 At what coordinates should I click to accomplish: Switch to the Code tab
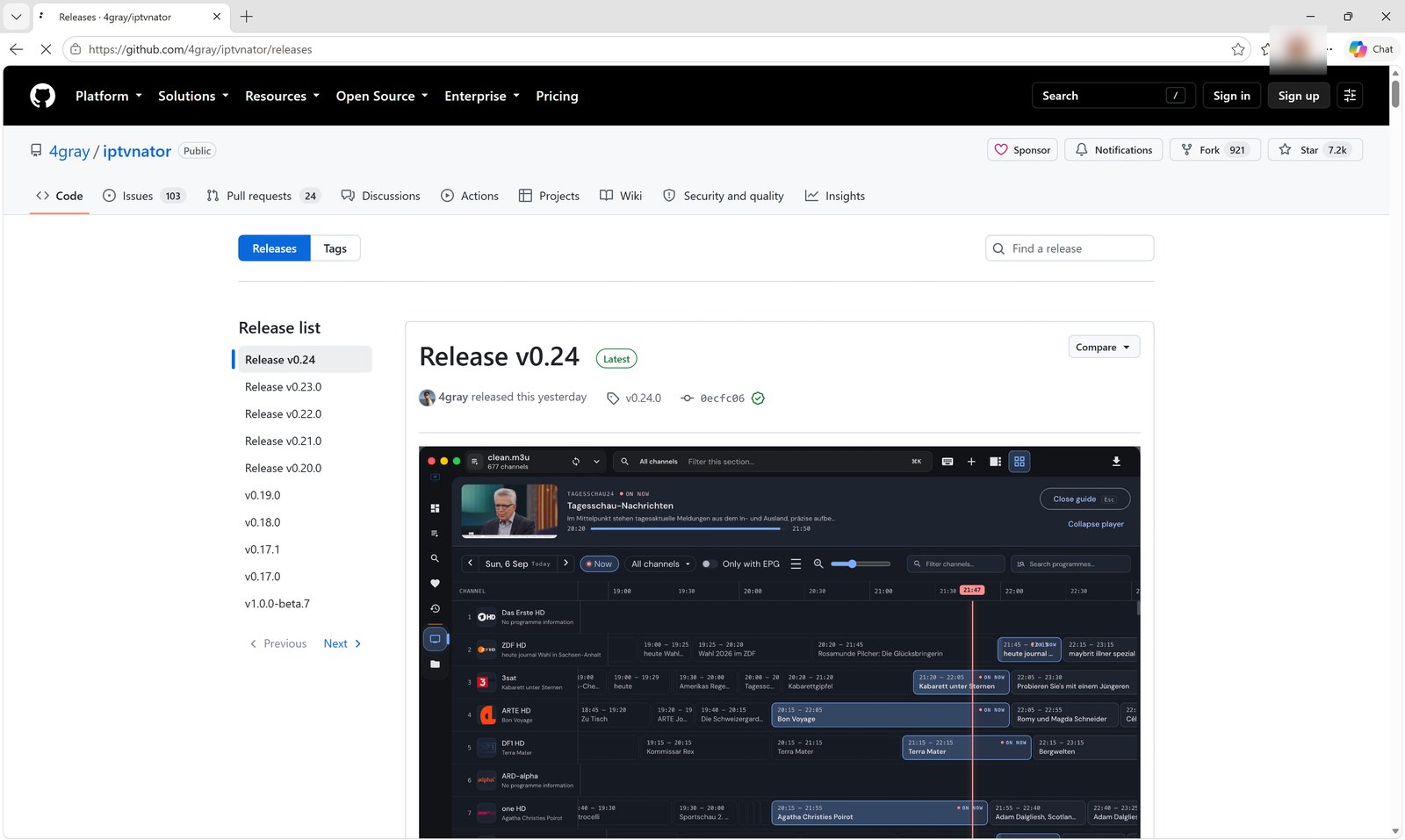[60, 196]
